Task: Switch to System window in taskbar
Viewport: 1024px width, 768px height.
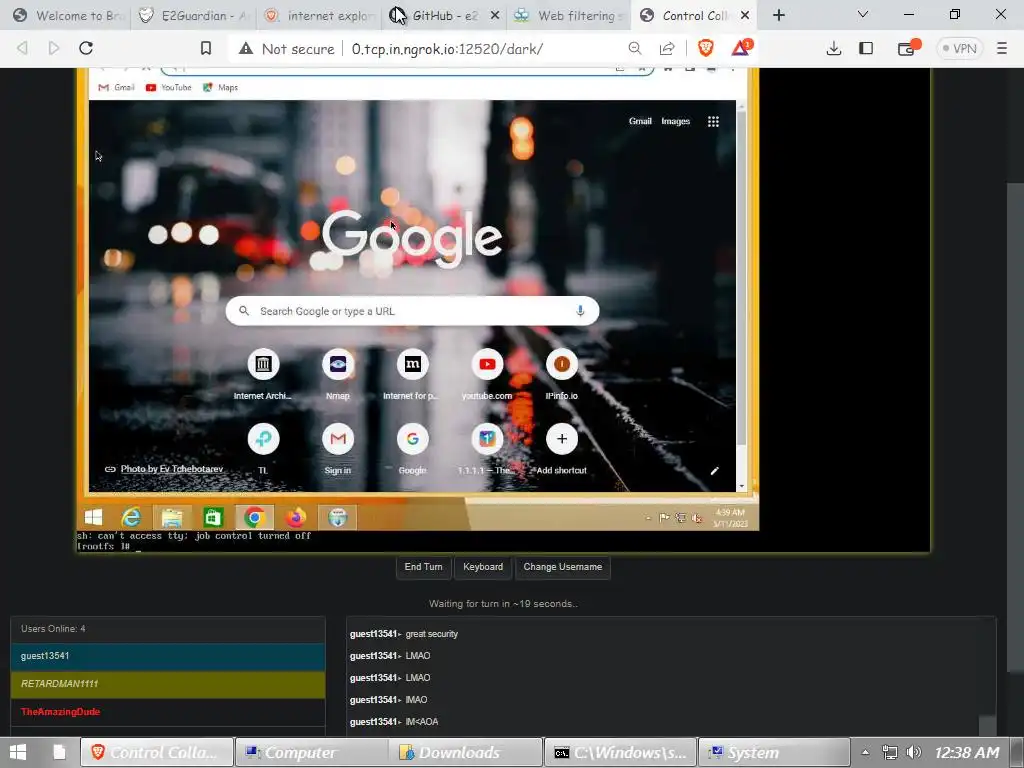Action: tap(774, 752)
